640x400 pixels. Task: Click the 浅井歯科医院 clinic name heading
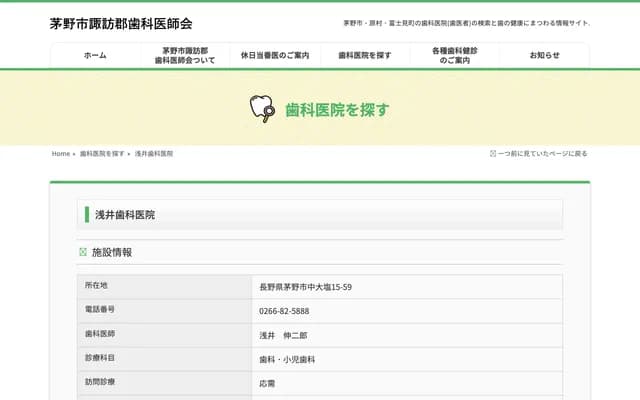125,214
